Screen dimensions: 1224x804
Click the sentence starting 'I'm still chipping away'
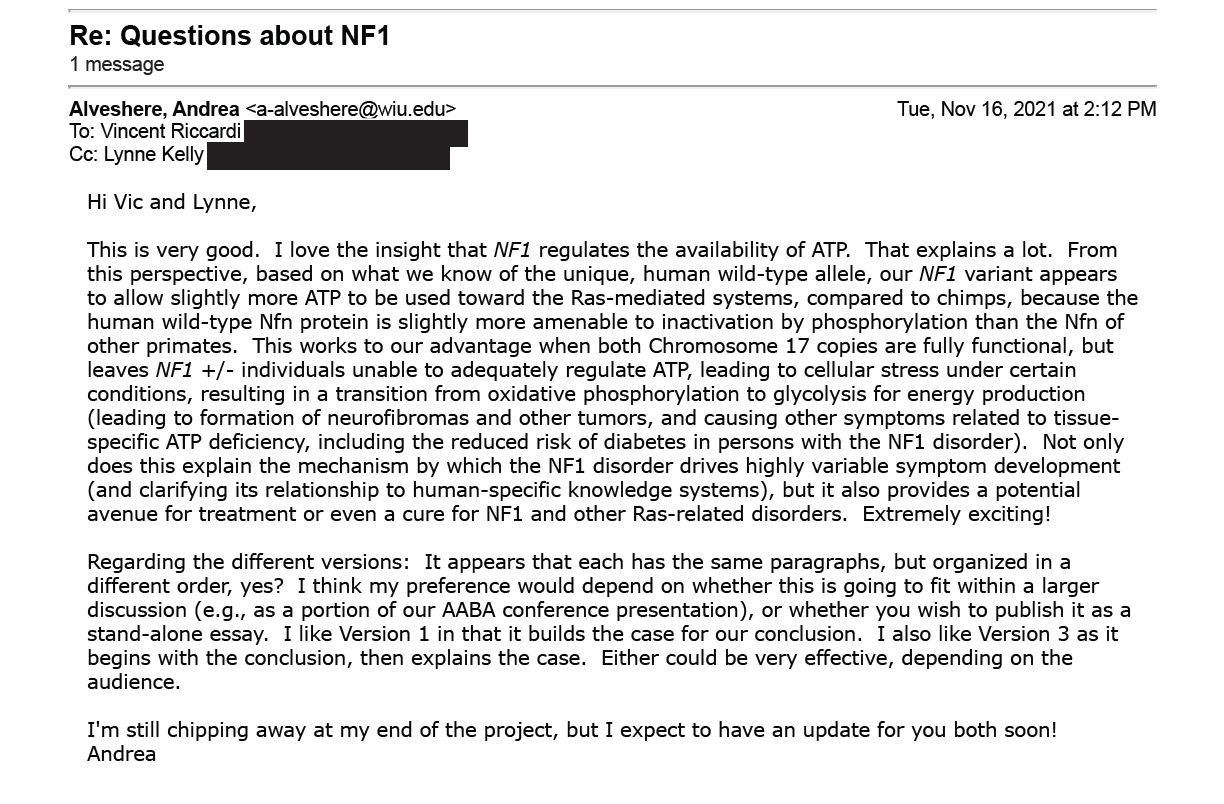click(x=572, y=730)
